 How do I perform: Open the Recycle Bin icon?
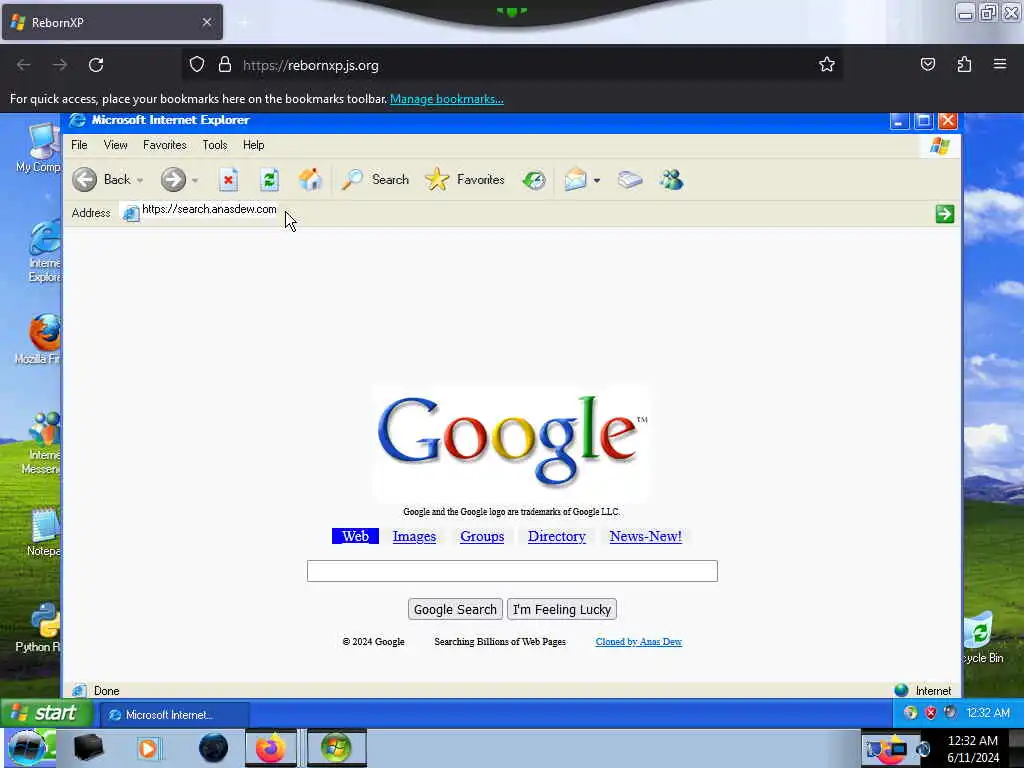982,638
